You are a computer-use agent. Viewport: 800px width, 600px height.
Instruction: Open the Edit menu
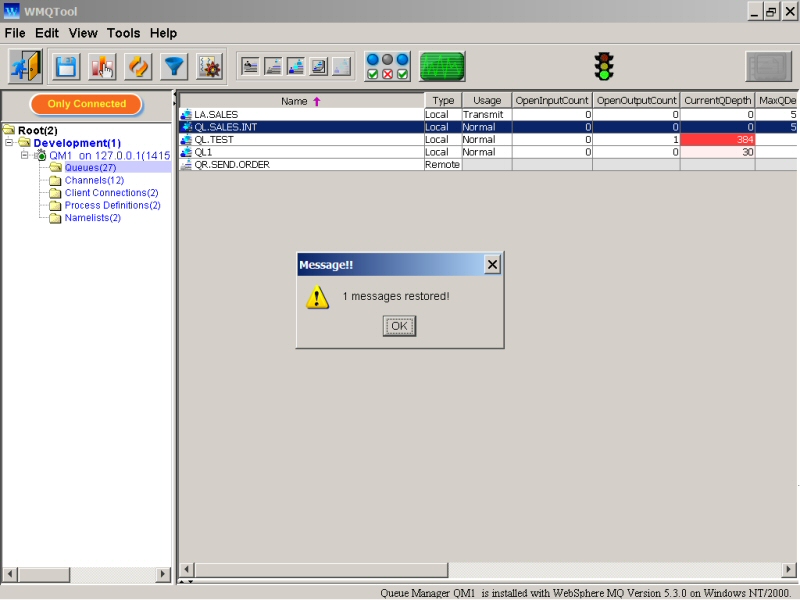click(x=46, y=33)
